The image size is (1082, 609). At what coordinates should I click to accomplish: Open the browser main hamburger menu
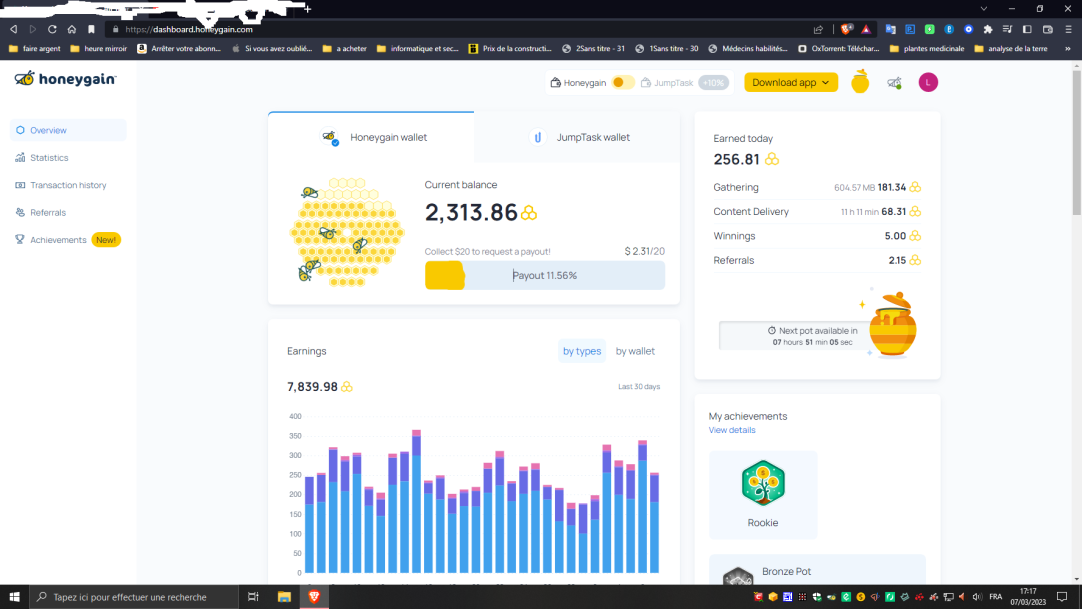[1068, 29]
